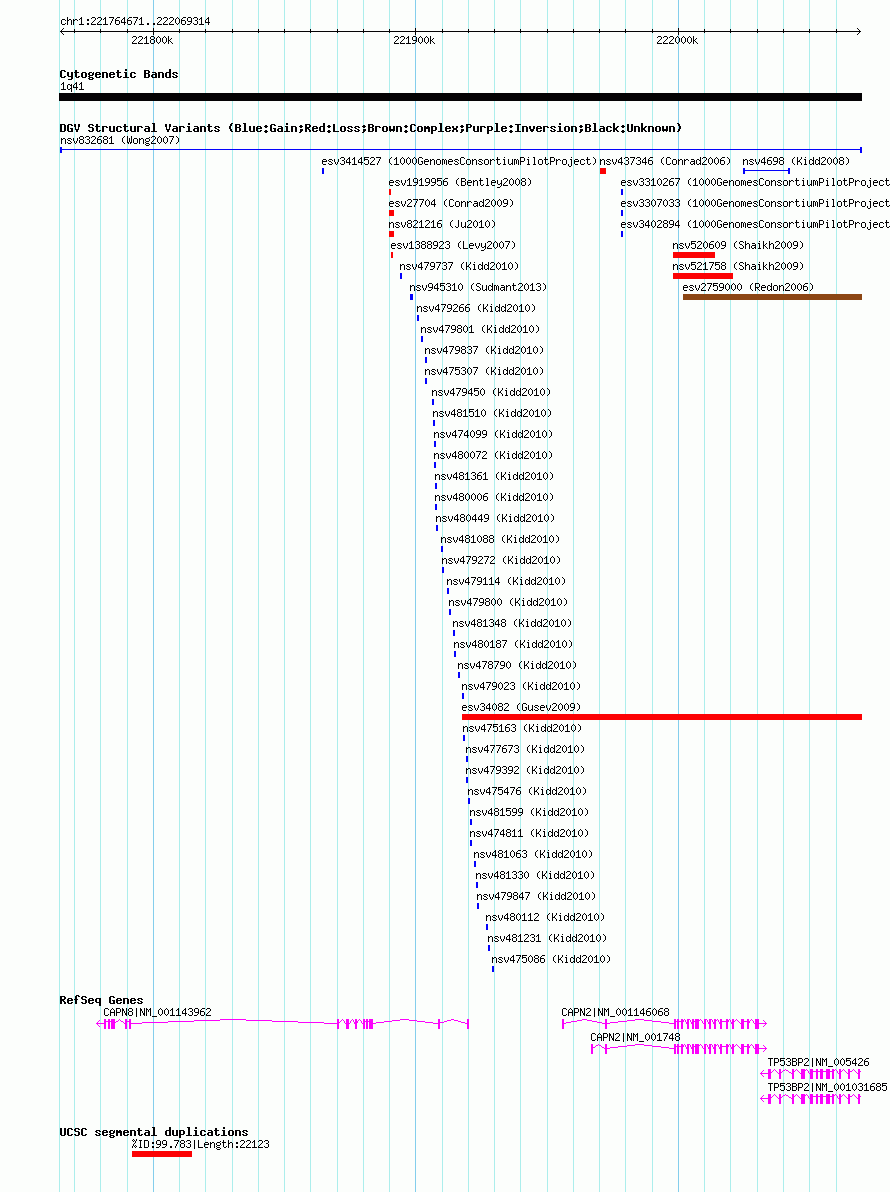The width and height of the screenshot is (890, 1192).
Task: Select esv3402894 variant label
Action: click(755, 225)
